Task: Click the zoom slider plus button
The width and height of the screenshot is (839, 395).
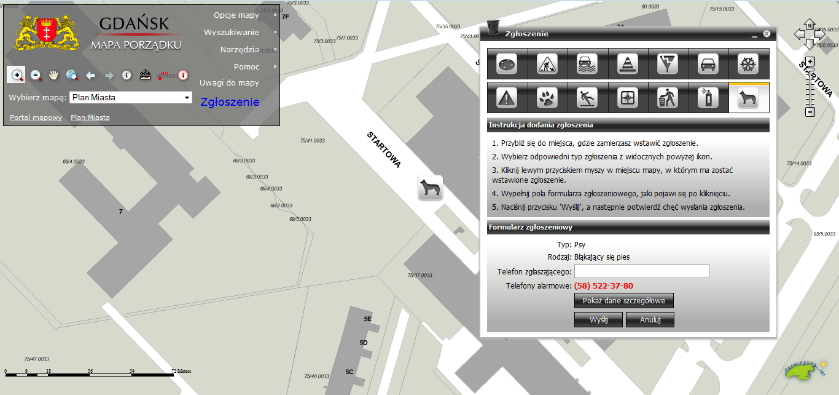Action: point(810,62)
